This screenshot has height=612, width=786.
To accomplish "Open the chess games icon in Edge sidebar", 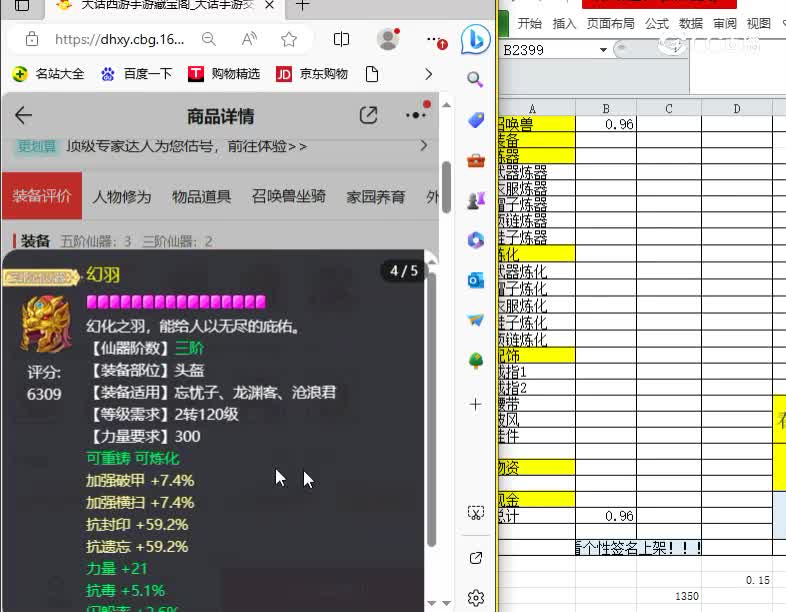I will [476, 200].
